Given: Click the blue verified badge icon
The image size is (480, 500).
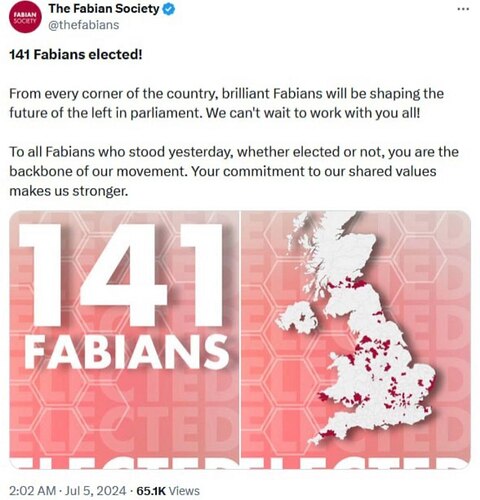Looking at the screenshot, I should [x=168, y=9].
